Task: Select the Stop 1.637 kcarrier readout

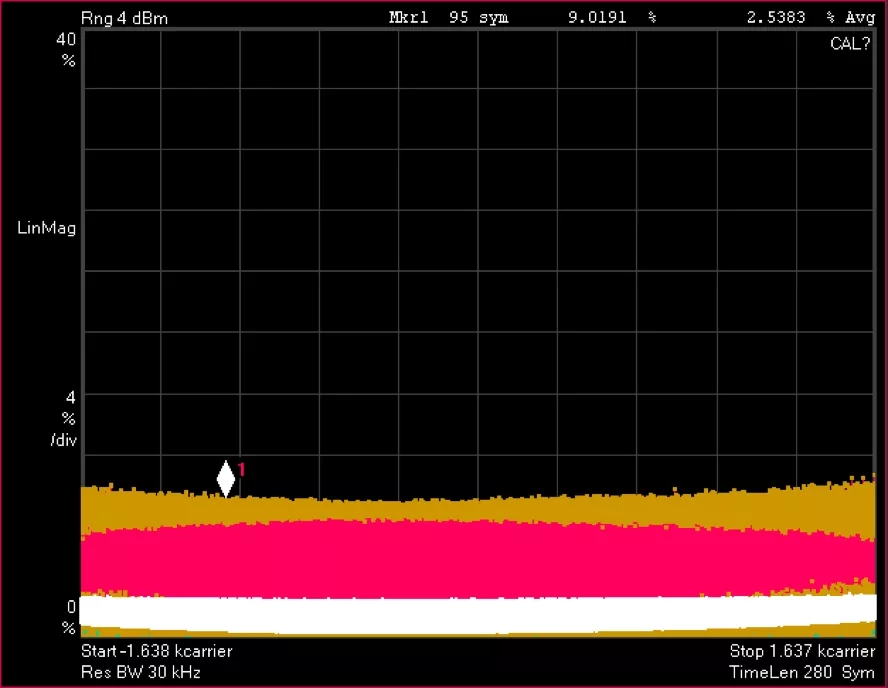Action: pyautogui.click(x=802, y=651)
